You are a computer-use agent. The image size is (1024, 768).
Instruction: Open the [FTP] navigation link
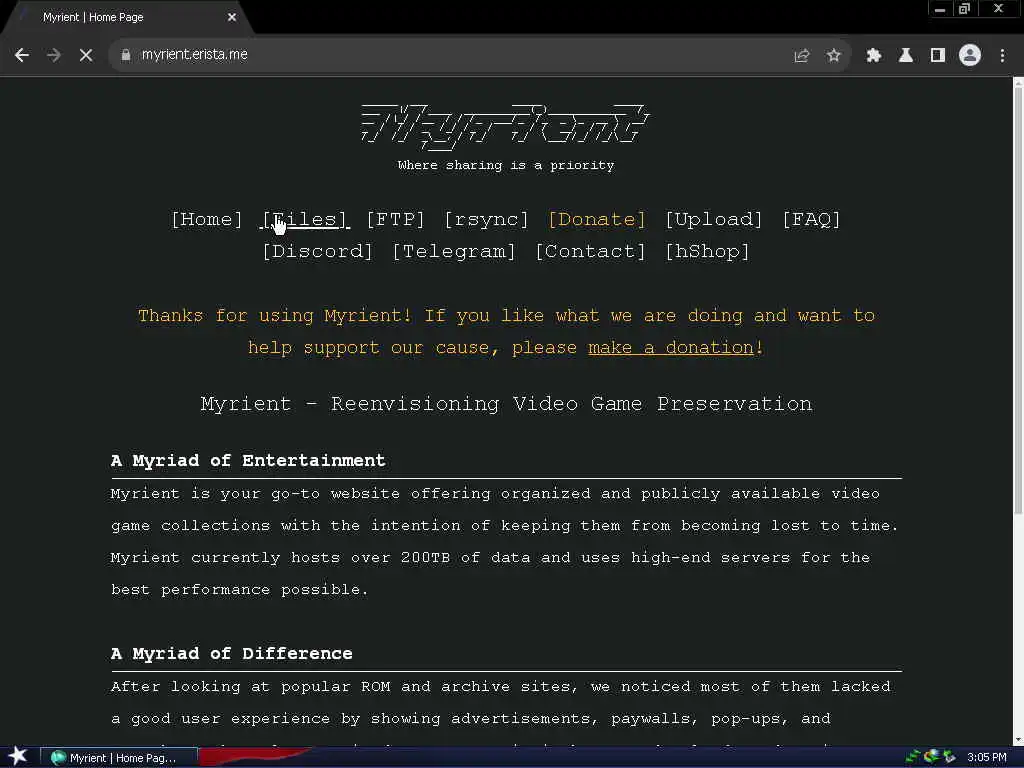tap(396, 219)
